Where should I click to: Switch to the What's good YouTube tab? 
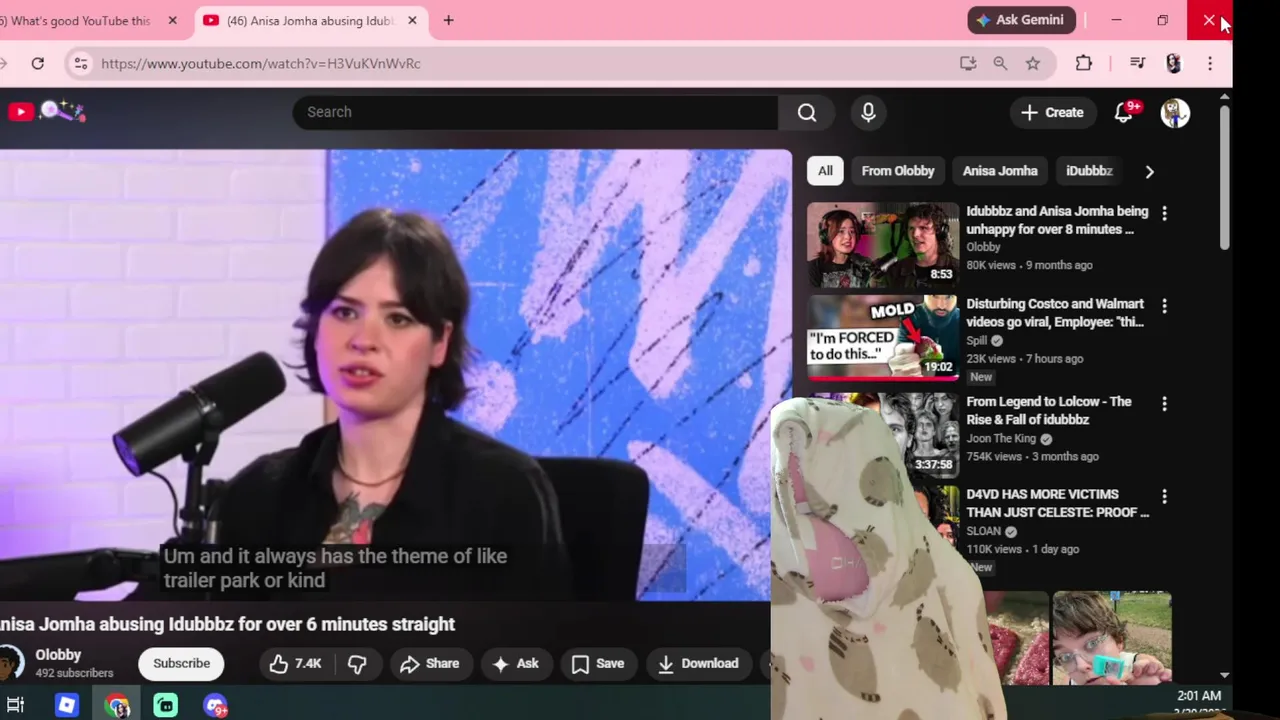[x=78, y=20]
